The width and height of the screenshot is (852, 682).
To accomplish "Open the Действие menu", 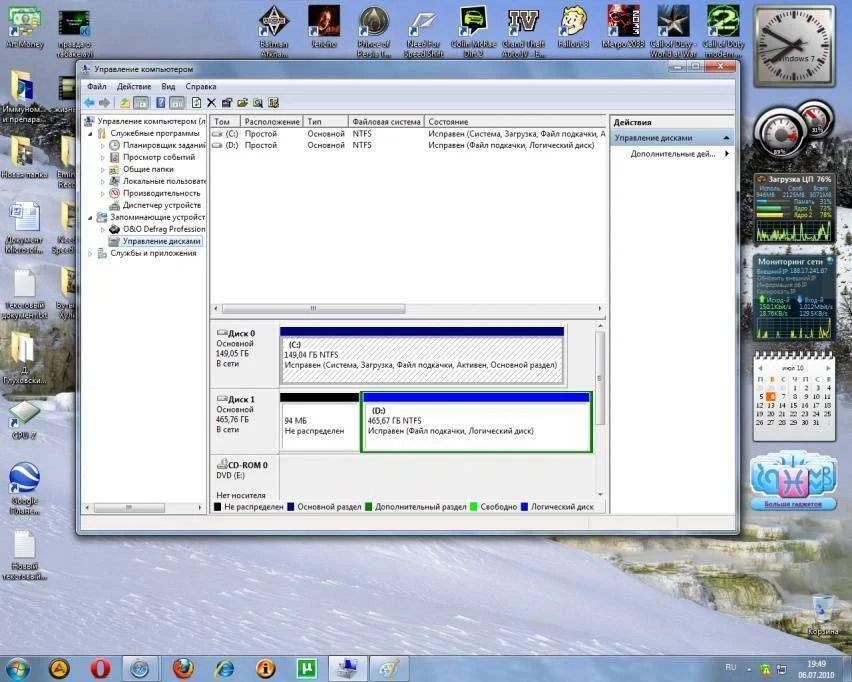I will [134, 87].
